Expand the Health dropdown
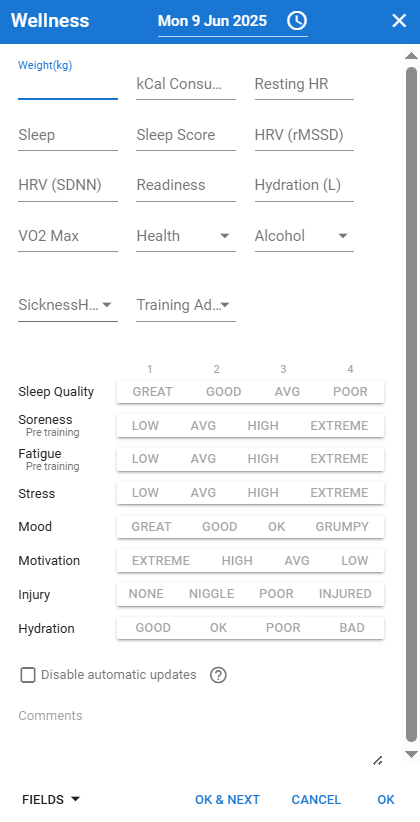The image size is (420, 822). [x=186, y=236]
